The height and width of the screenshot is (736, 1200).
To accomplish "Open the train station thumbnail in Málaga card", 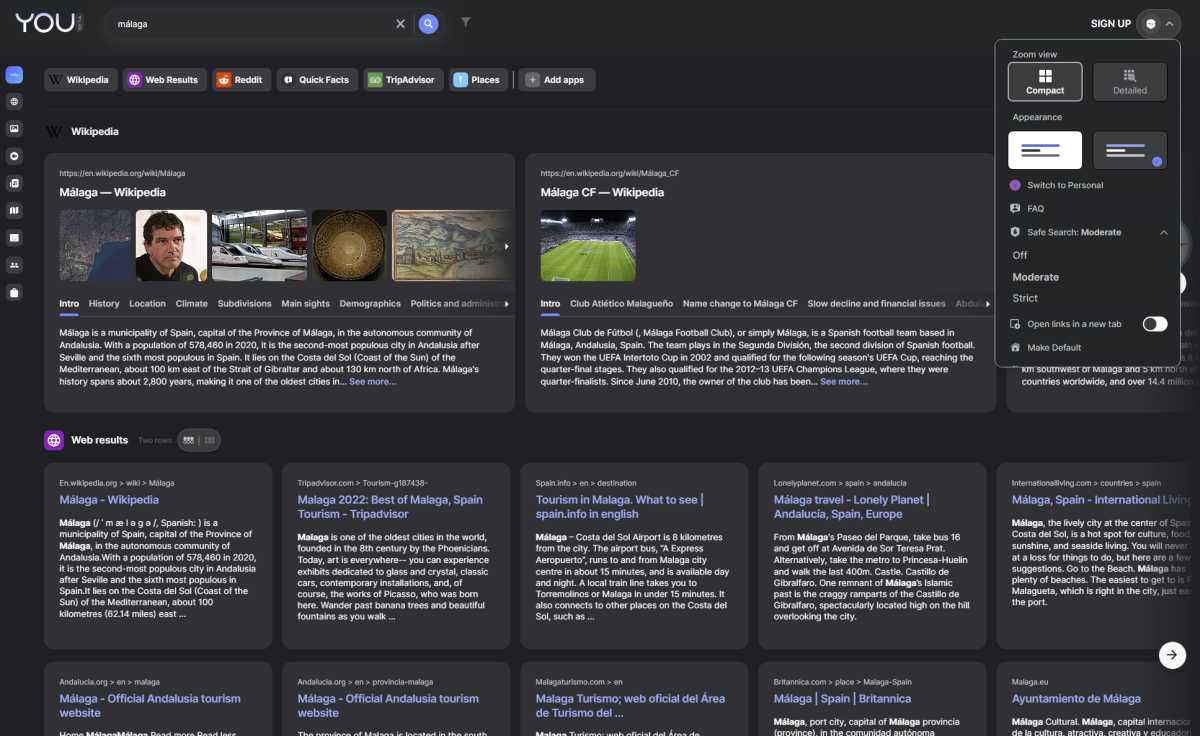I will tap(259, 246).
